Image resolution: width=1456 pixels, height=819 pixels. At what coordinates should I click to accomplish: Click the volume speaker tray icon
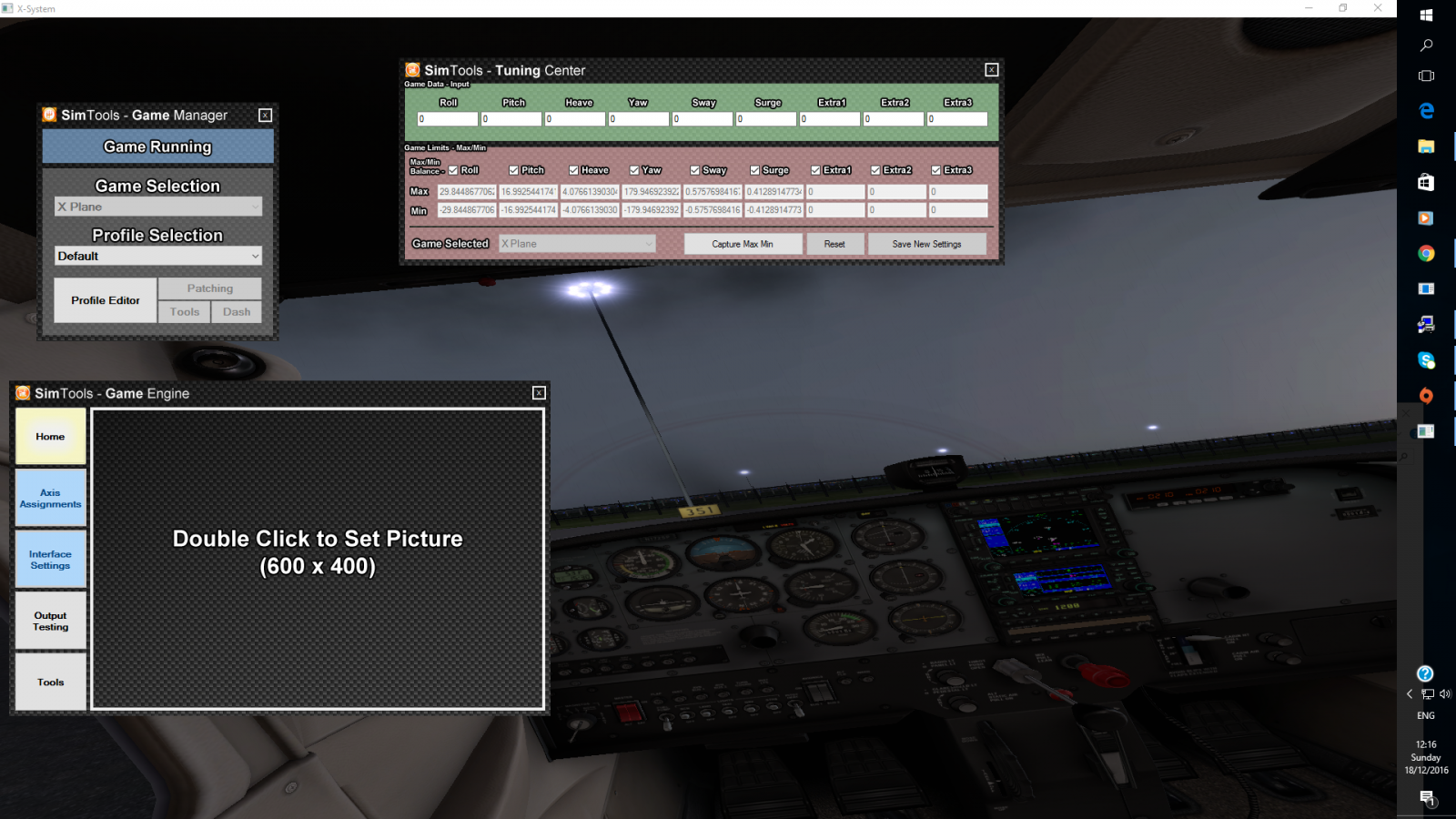tap(1444, 693)
